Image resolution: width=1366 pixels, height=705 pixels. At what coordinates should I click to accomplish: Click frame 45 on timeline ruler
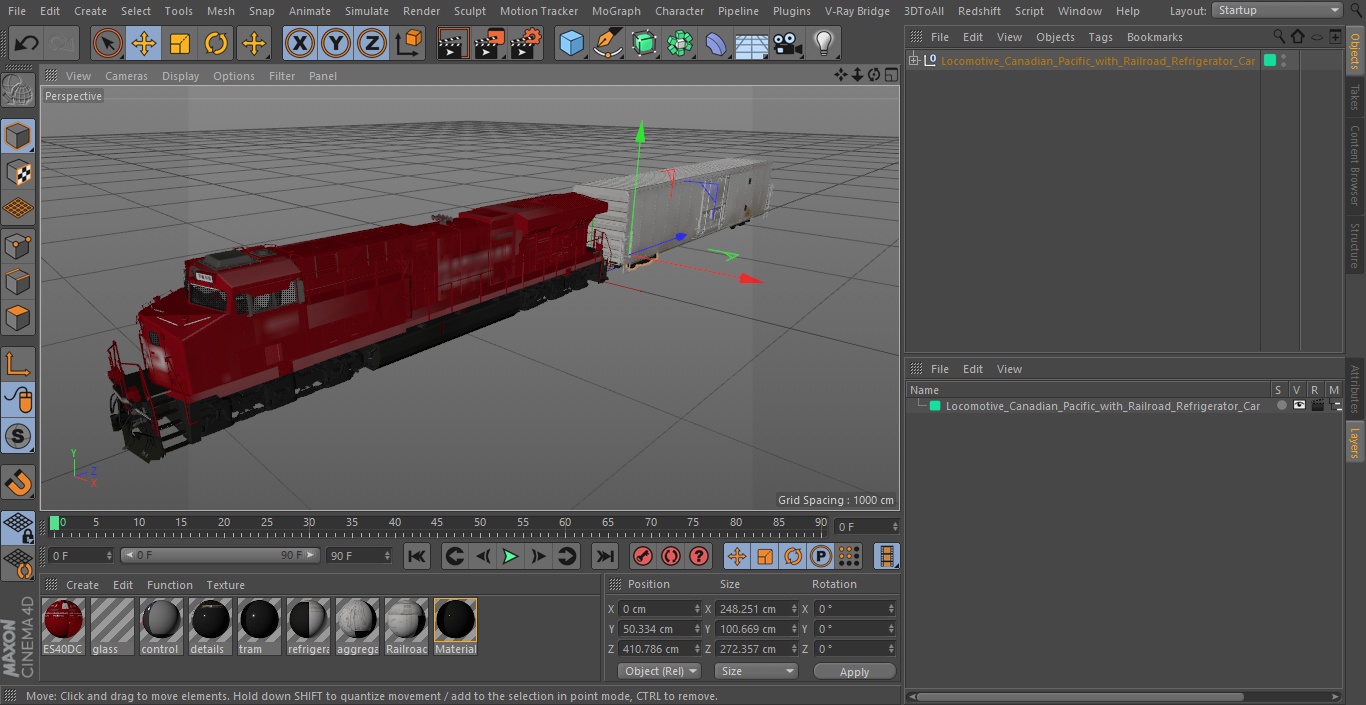coord(437,525)
